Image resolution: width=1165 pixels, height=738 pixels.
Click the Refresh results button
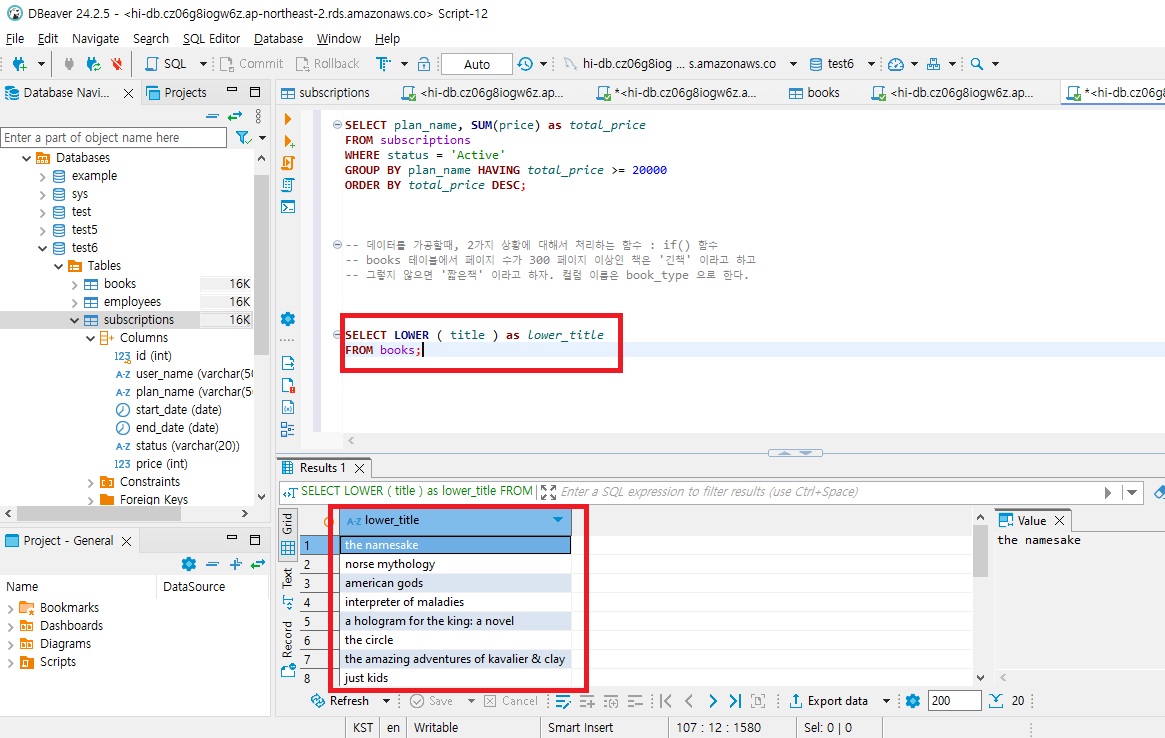pos(340,701)
